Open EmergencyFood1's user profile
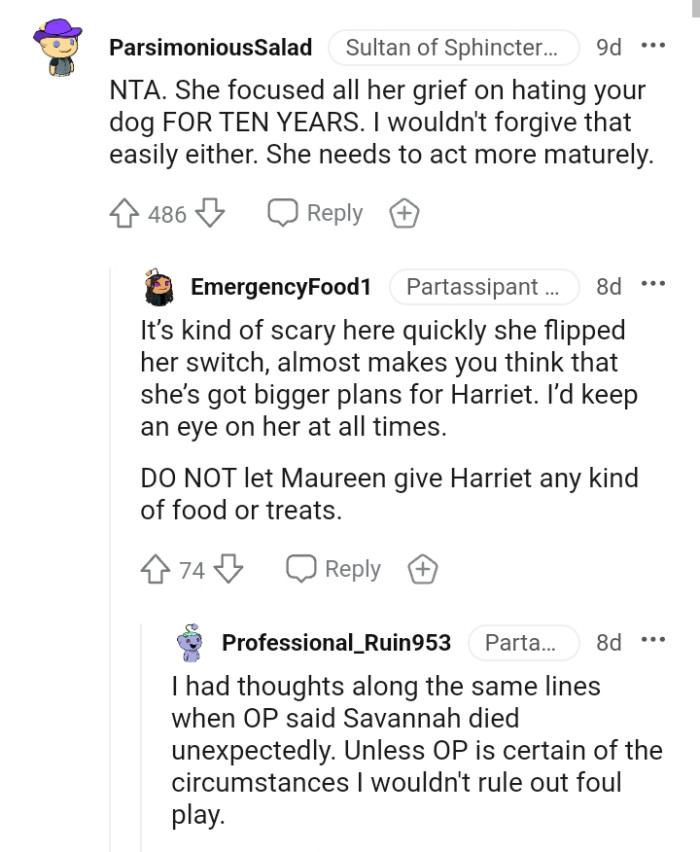This screenshot has height=852, width=700. (282, 287)
